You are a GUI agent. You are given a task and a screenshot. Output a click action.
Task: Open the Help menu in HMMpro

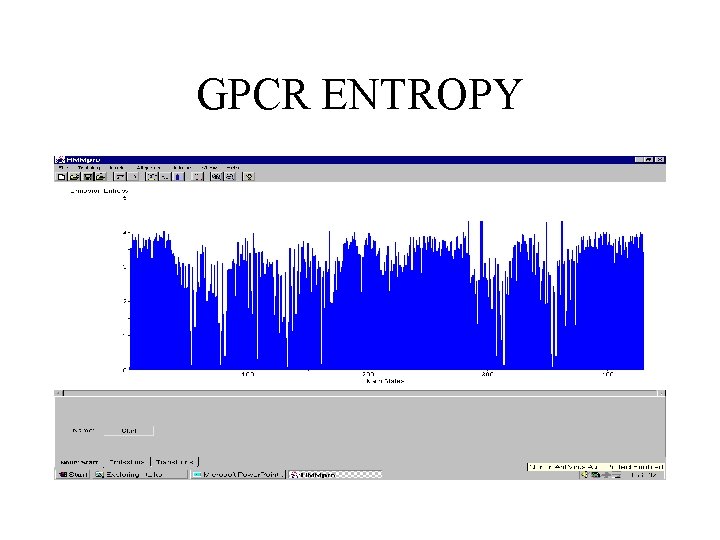pos(233,168)
